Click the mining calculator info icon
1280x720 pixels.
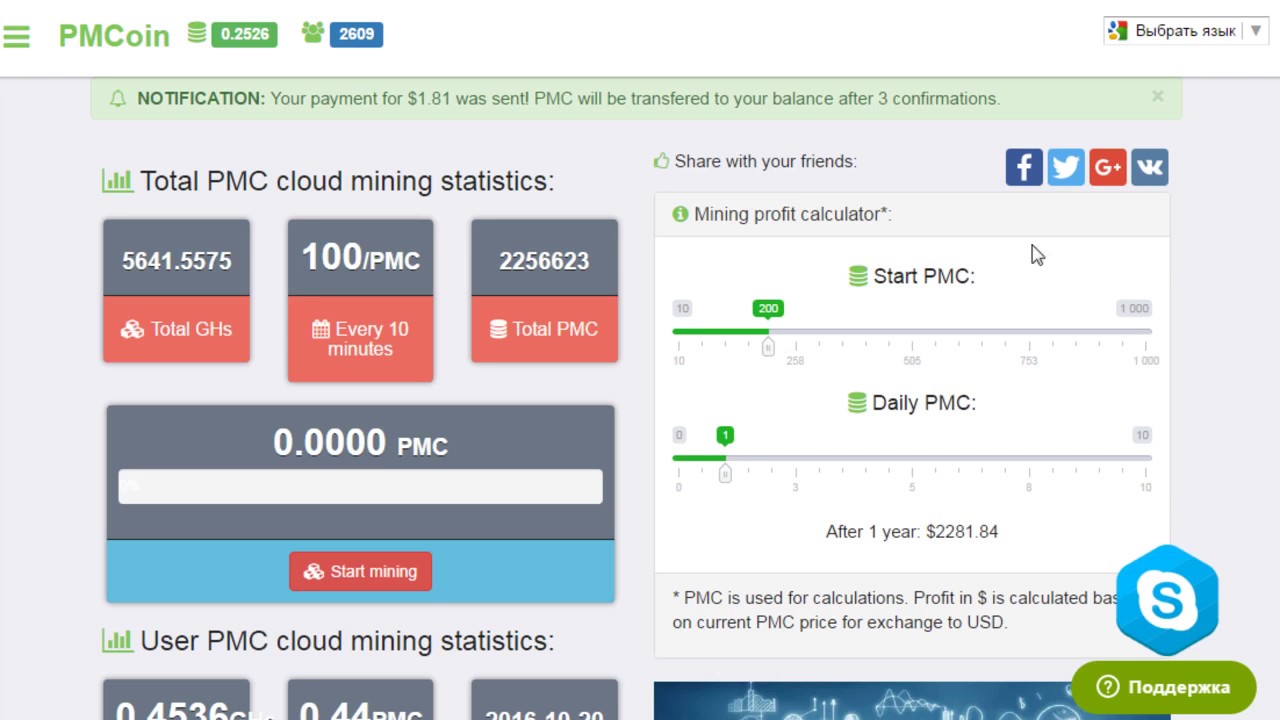pyautogui.click(x=680, y=214)
